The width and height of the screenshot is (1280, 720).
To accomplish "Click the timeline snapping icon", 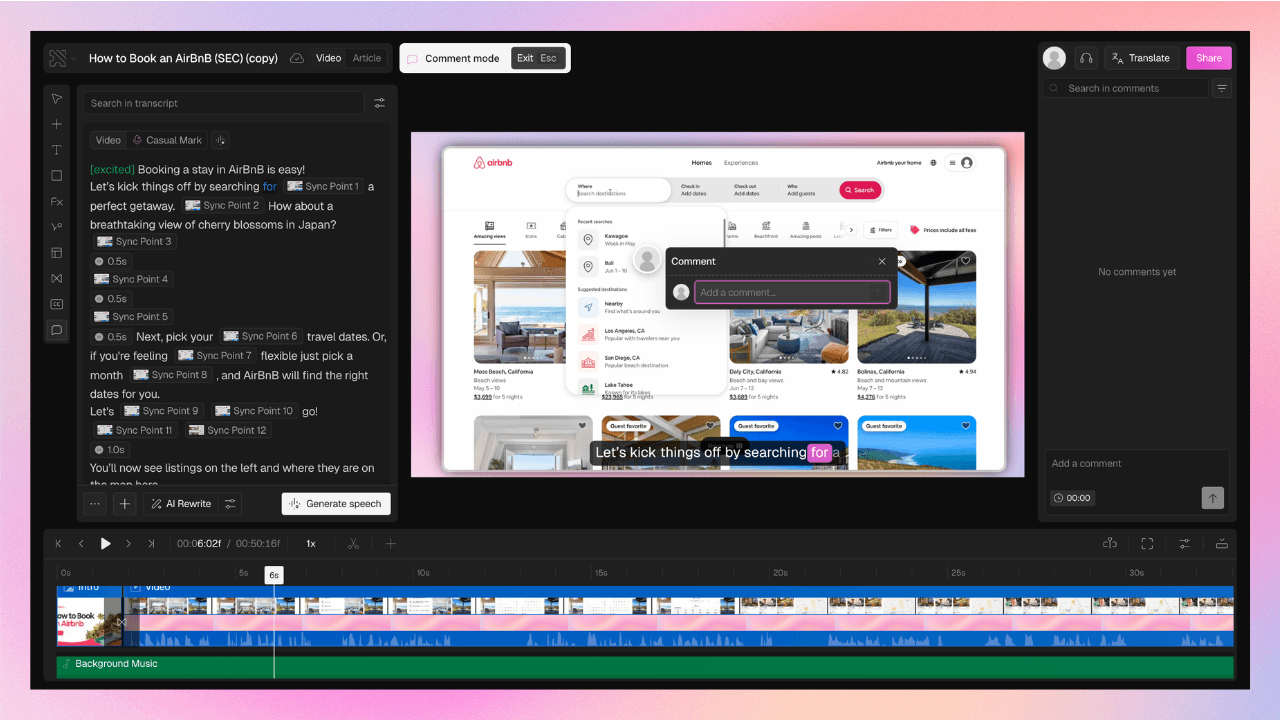I will click(x=1110, y=544).
